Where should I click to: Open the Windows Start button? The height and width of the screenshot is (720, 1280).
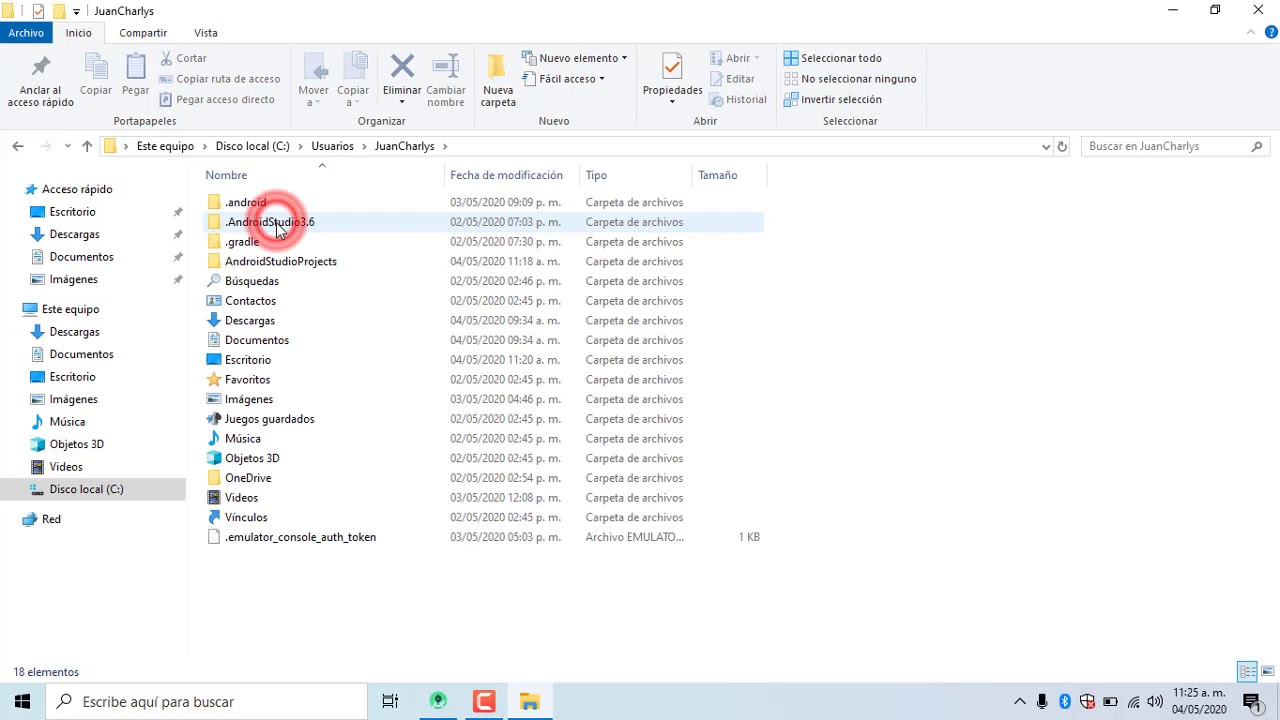click(23, 702)
